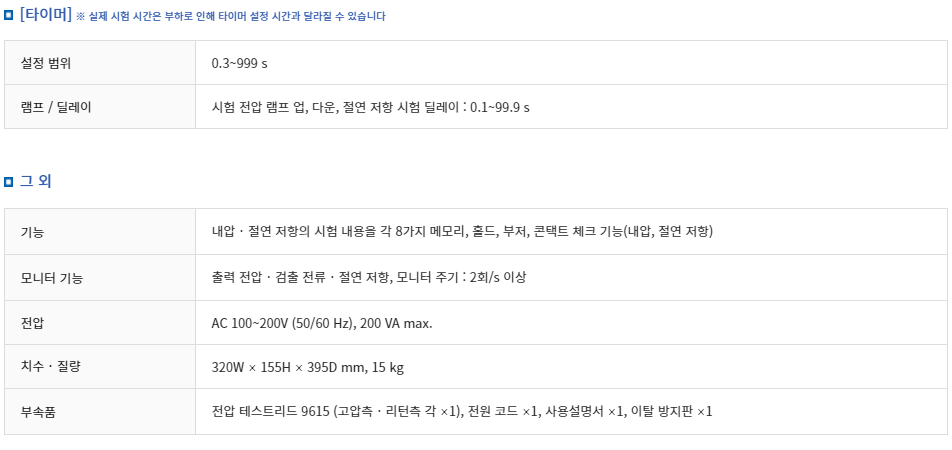Click the blue square icon beside 타이머
This screenshot has width=952, height=450.
pos(9,16)
